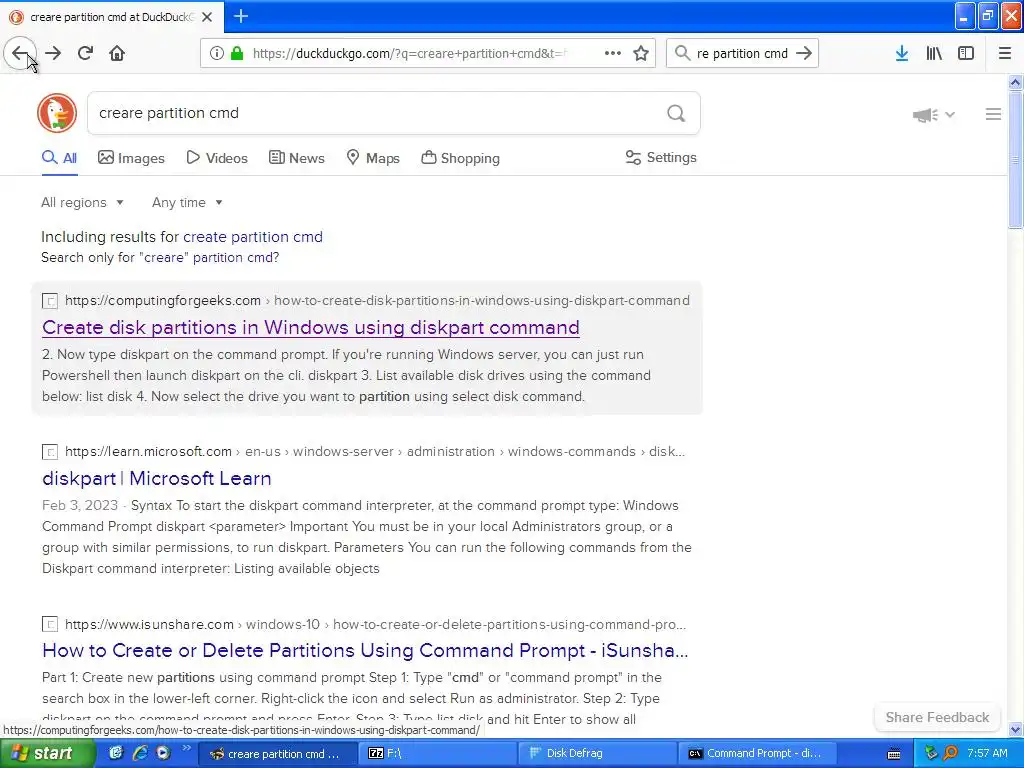Close the DuckDuckGo search tab
The image size is (1024, 768).
coord(207,17)
